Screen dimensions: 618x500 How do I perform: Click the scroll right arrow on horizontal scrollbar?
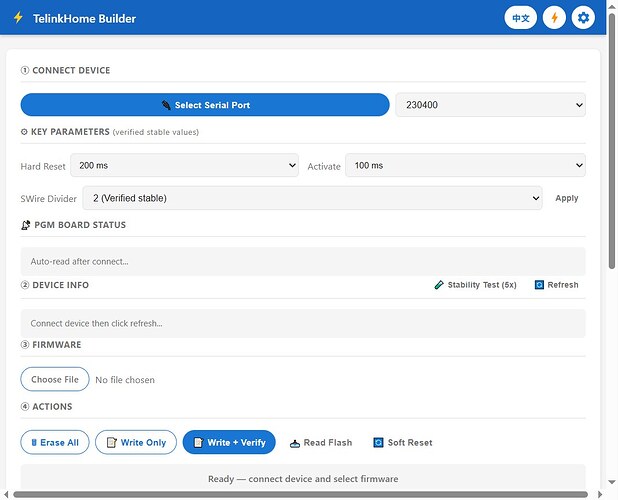tap(600, 494)
